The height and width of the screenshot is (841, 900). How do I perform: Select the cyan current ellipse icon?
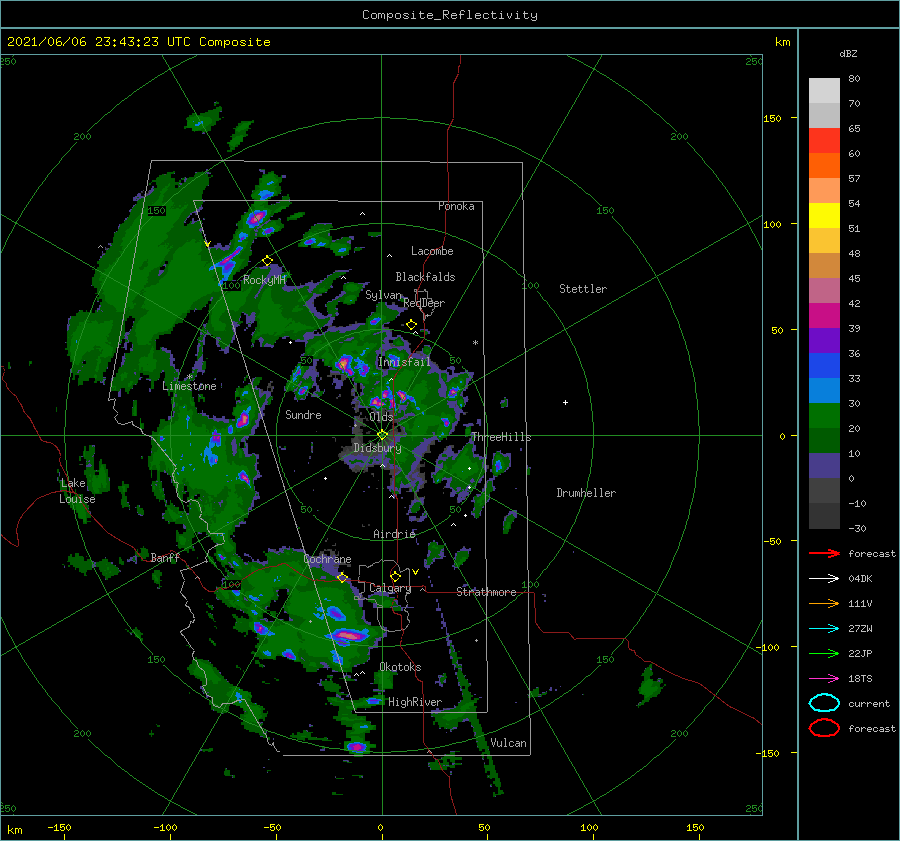pyautogui.click(x=824, y=703)
